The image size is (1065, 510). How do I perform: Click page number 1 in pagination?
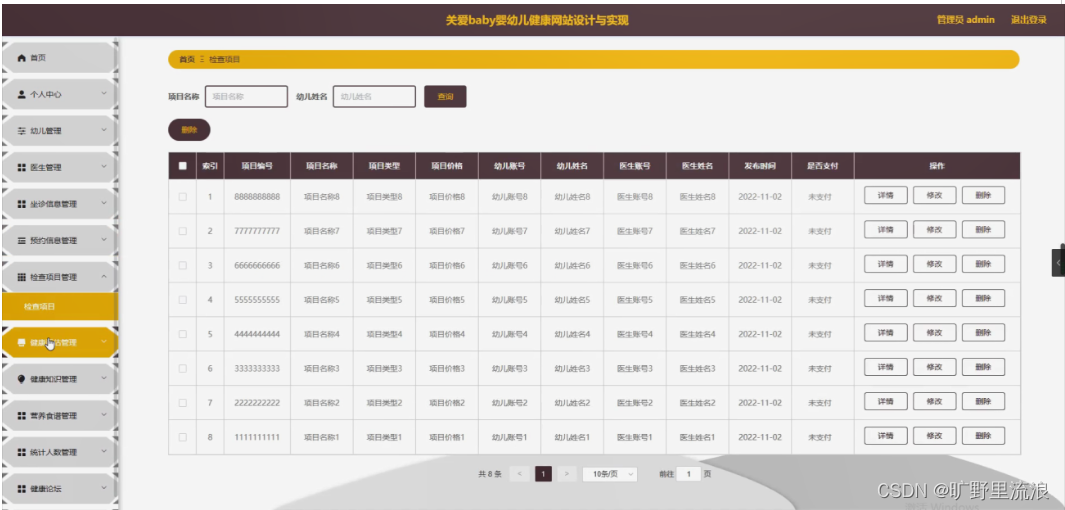point(543,474)
